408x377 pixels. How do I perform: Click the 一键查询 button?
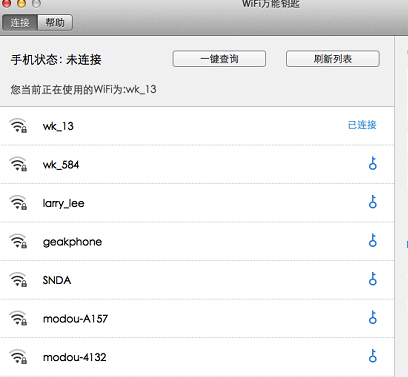(x=219, y=59)
